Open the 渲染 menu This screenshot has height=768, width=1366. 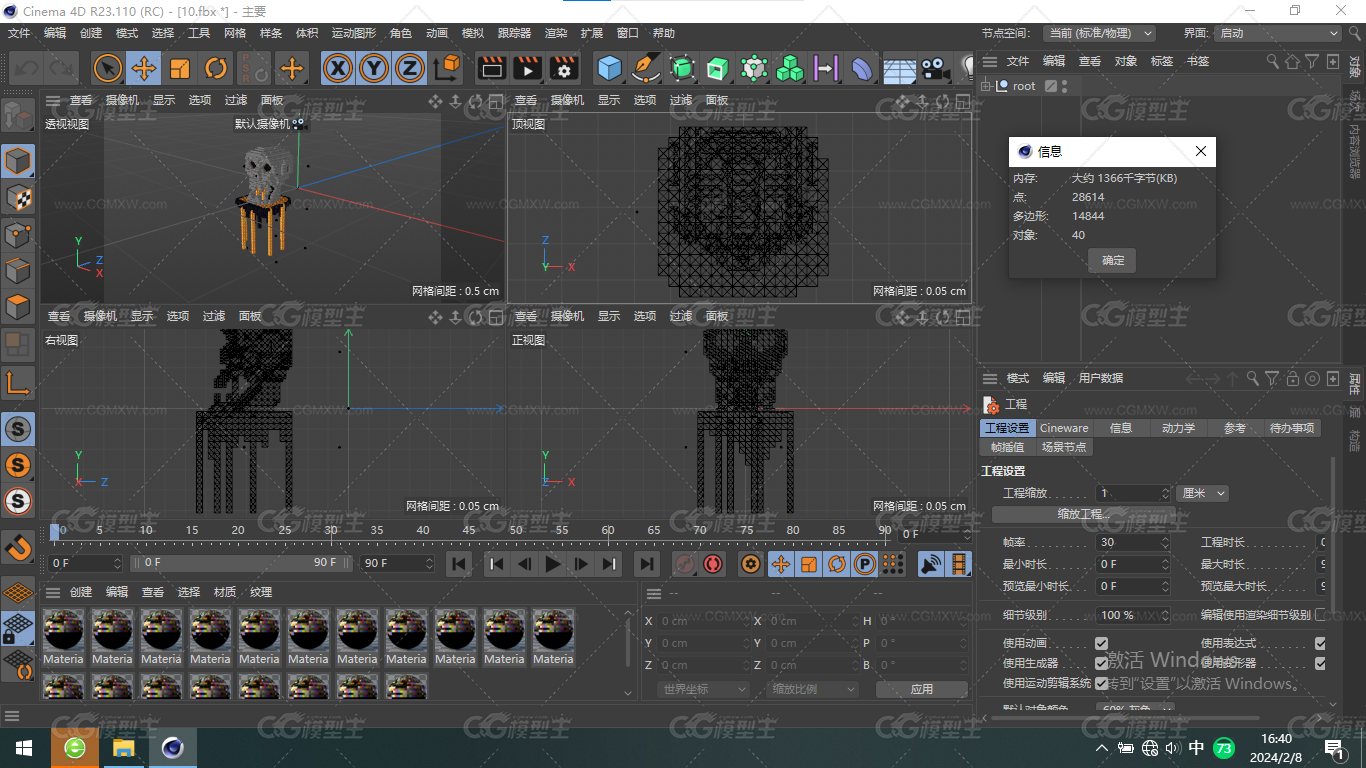pos(556,33)
